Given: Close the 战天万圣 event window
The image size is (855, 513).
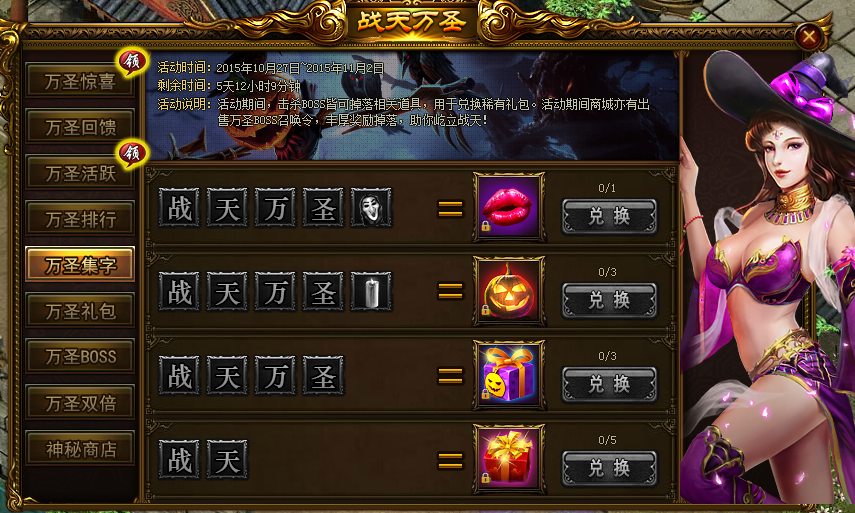Looking at the screenshot, I should (809, 37).
